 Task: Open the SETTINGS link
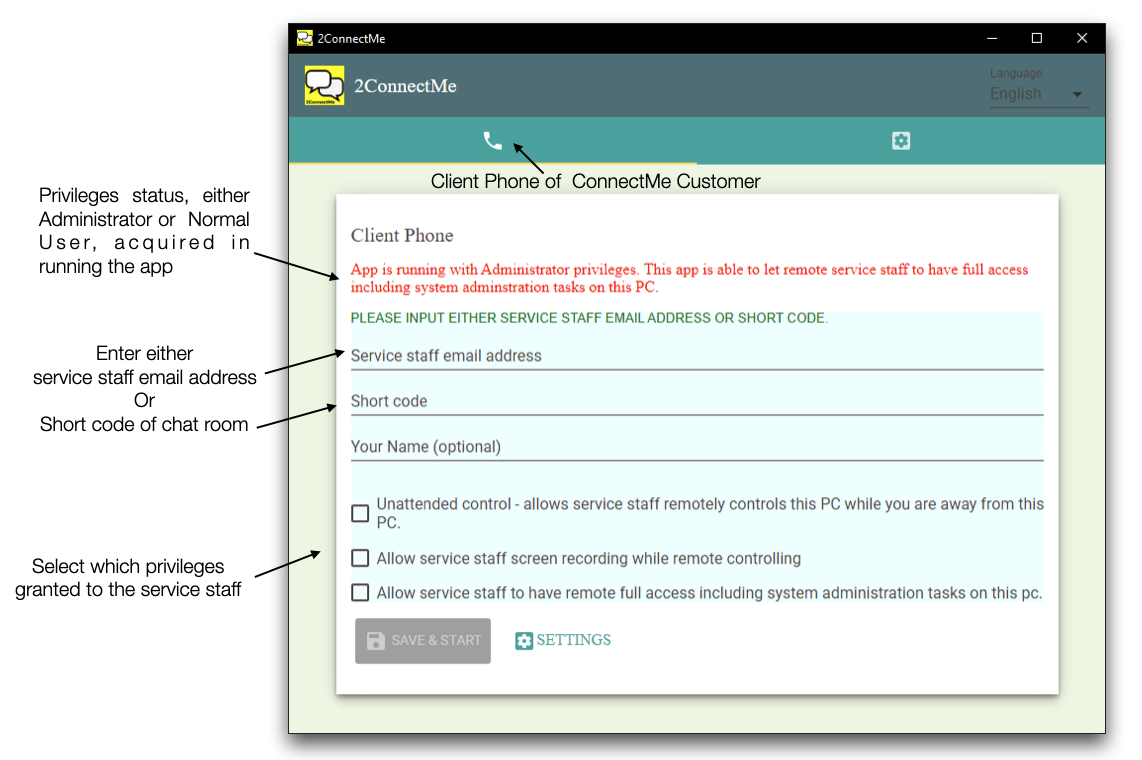[563, 640]
